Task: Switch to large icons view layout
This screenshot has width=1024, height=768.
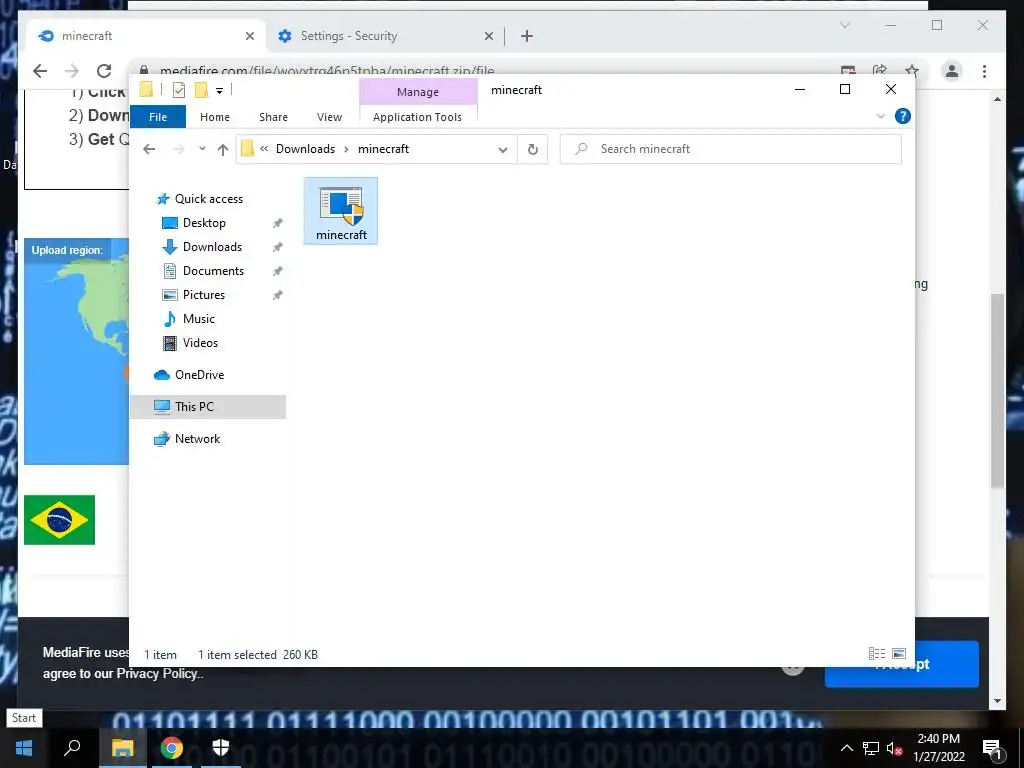Action: tap(899, 654)
